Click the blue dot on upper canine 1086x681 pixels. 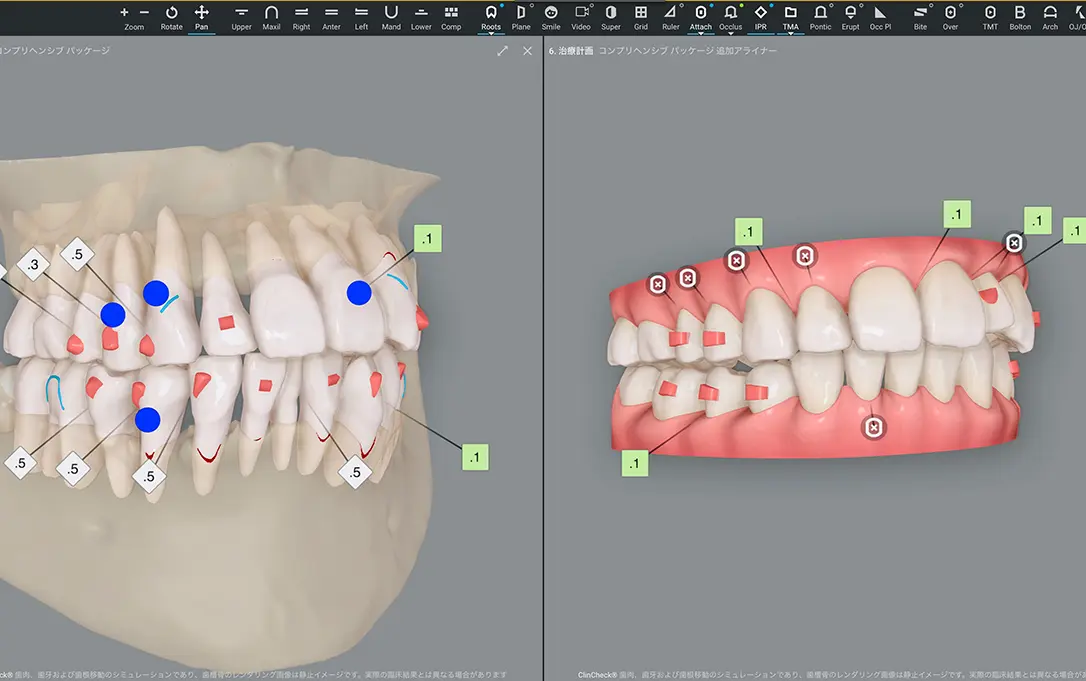pyautogui.click(x=155, y=293)
